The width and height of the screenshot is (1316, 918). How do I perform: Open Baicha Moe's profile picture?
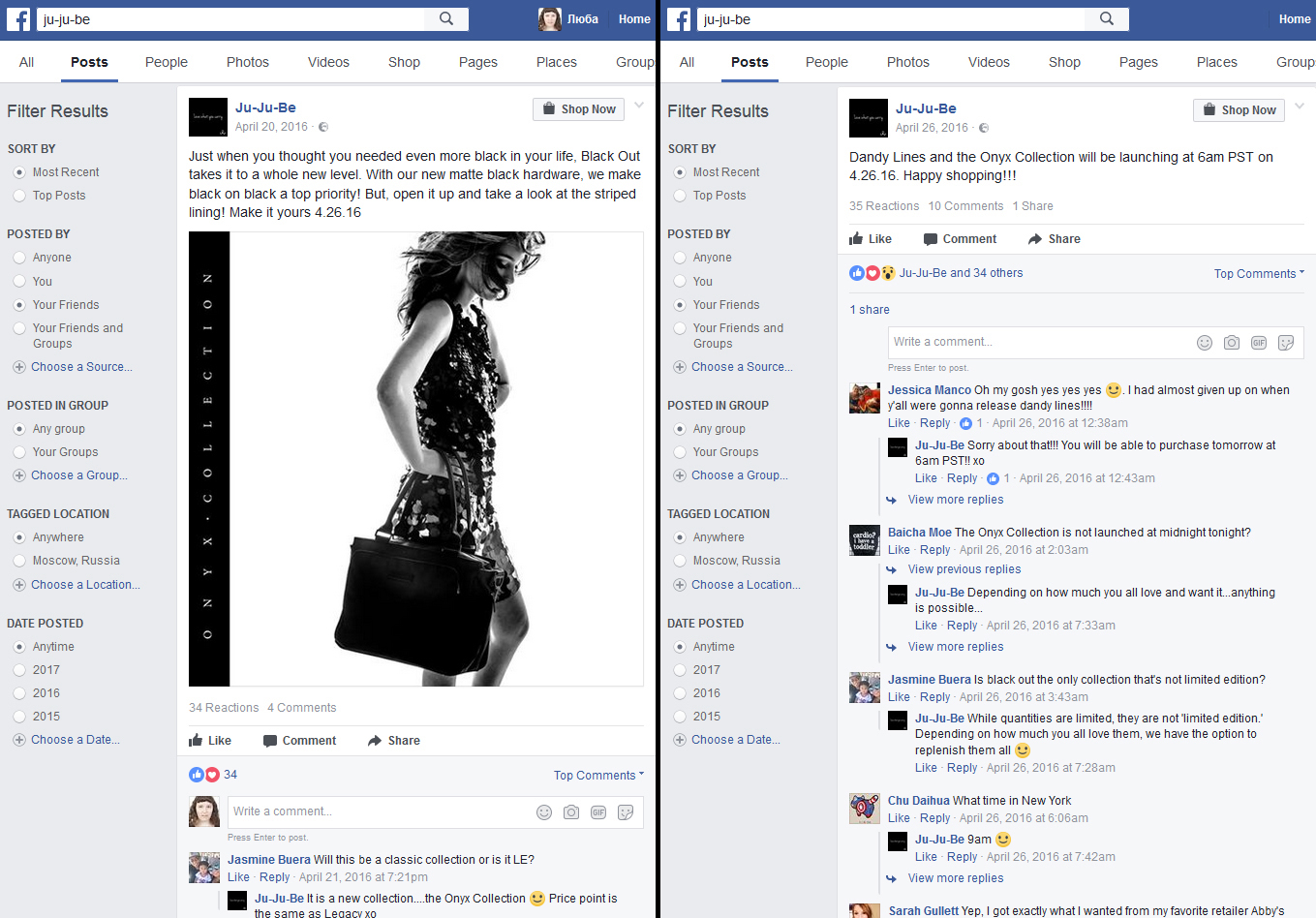tap(865, 540)
